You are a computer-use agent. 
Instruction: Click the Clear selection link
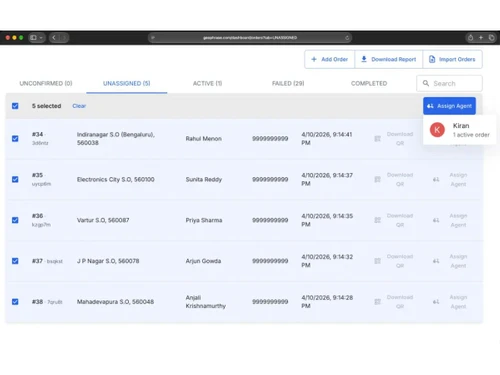coord(79,106)
